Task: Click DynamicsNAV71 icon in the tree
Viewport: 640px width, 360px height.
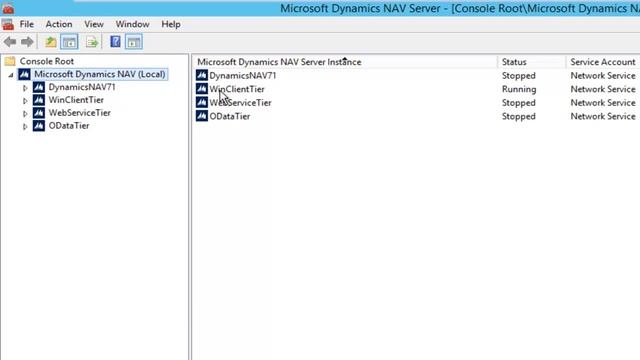Action: click(39, 87)
